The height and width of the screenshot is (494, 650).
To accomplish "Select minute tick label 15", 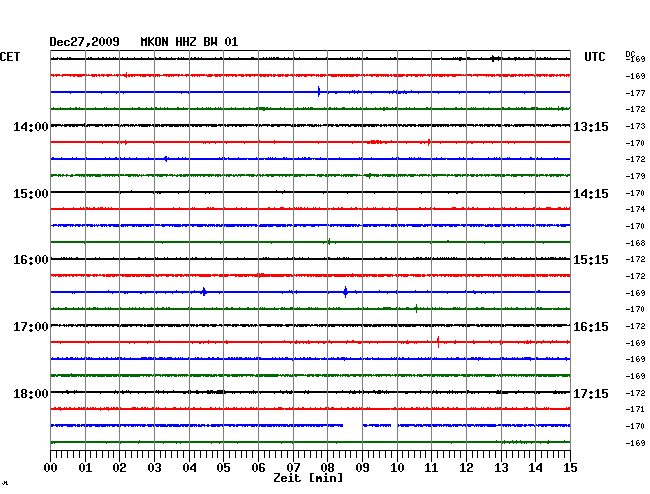I will 570,468.
